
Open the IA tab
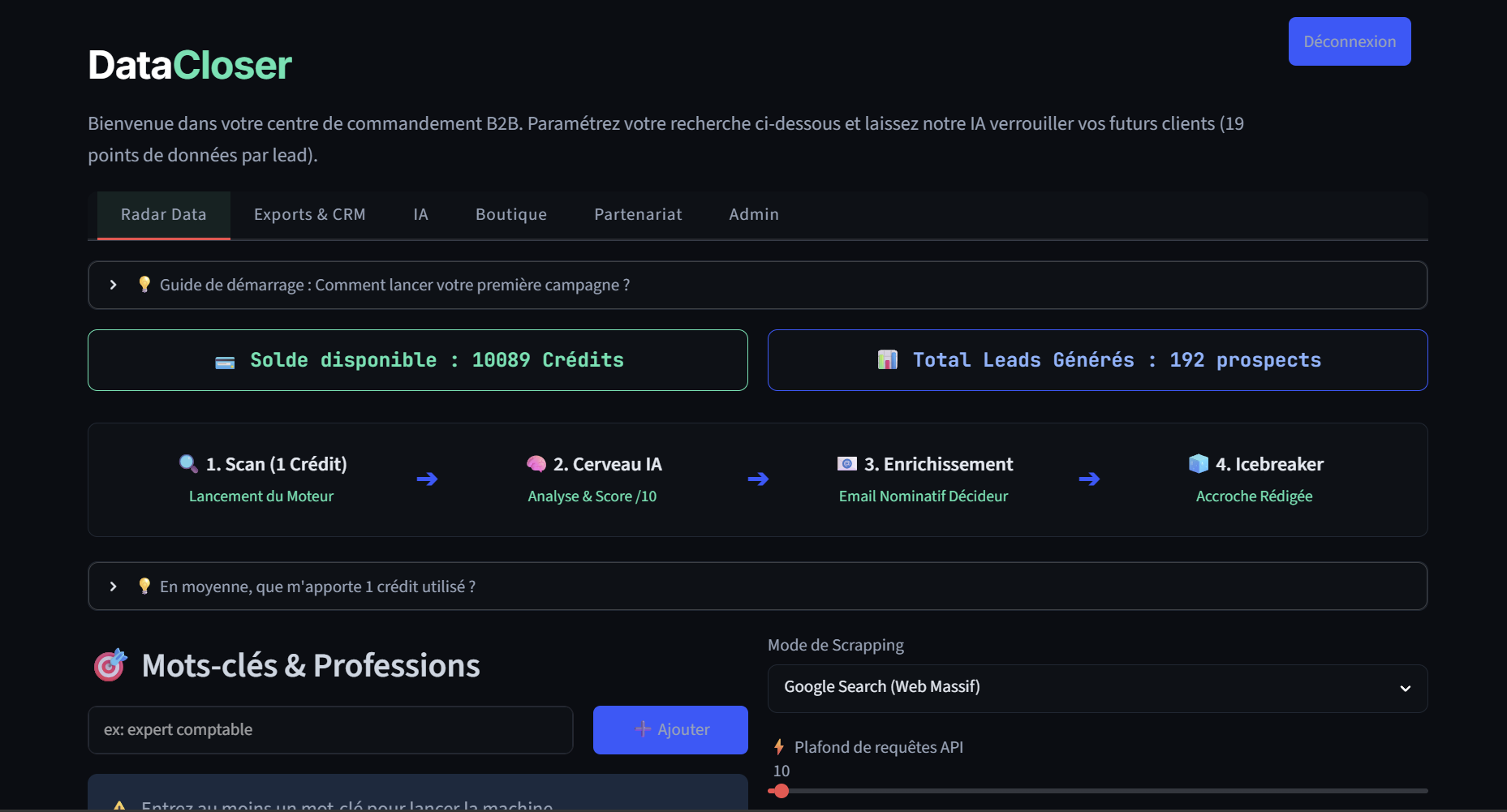420,215
